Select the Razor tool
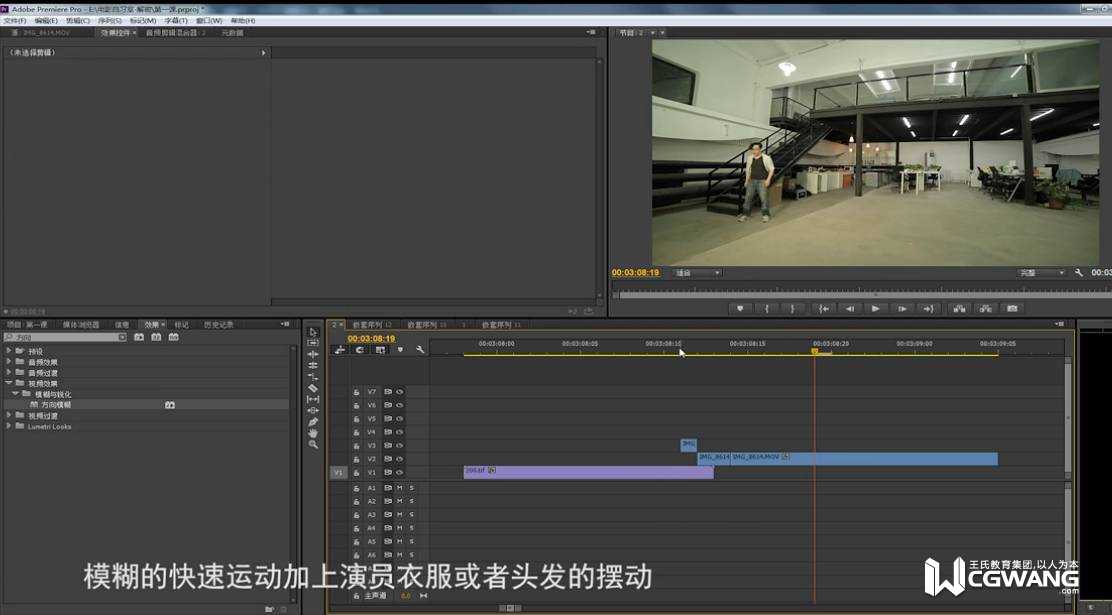 [x=313, y=388]
